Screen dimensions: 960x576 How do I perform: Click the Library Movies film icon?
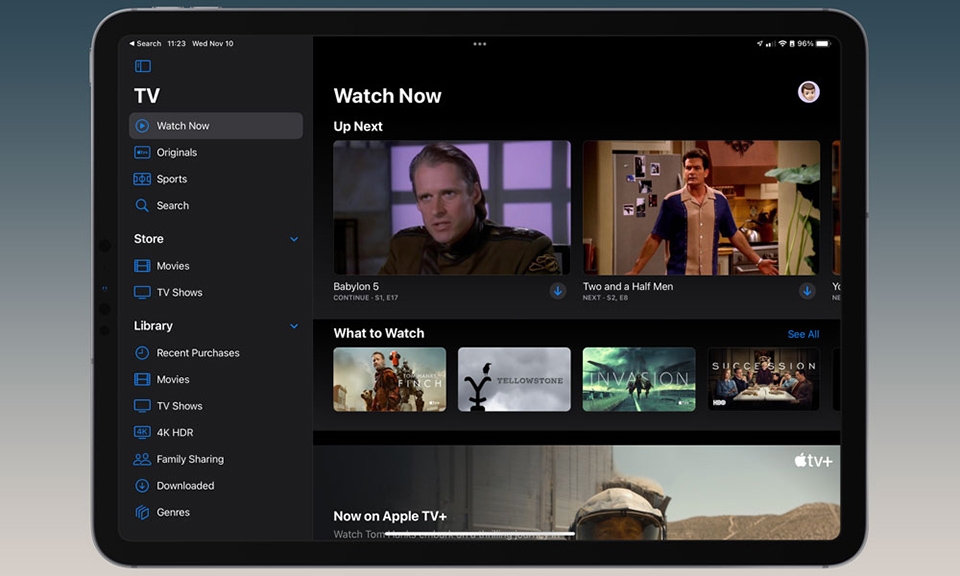[142, 380]
